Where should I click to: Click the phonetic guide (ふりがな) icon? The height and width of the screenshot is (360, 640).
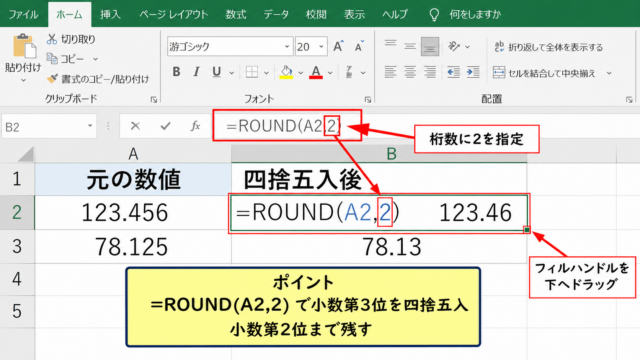coord(349,72)
